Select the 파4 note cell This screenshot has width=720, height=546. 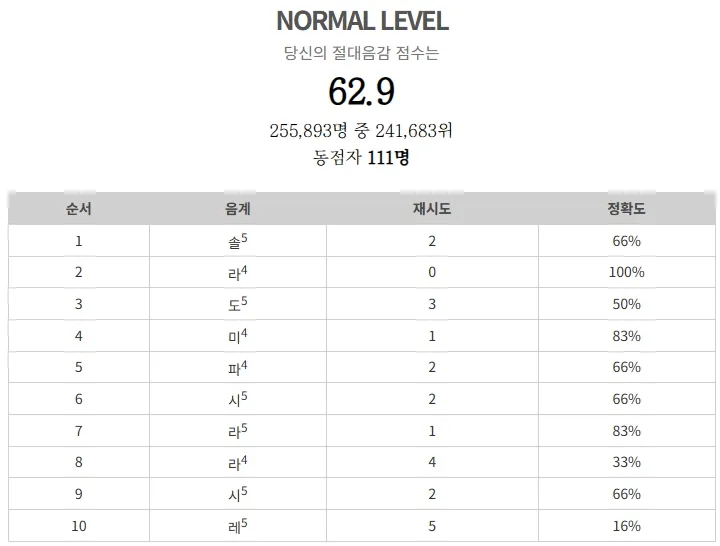238,367
